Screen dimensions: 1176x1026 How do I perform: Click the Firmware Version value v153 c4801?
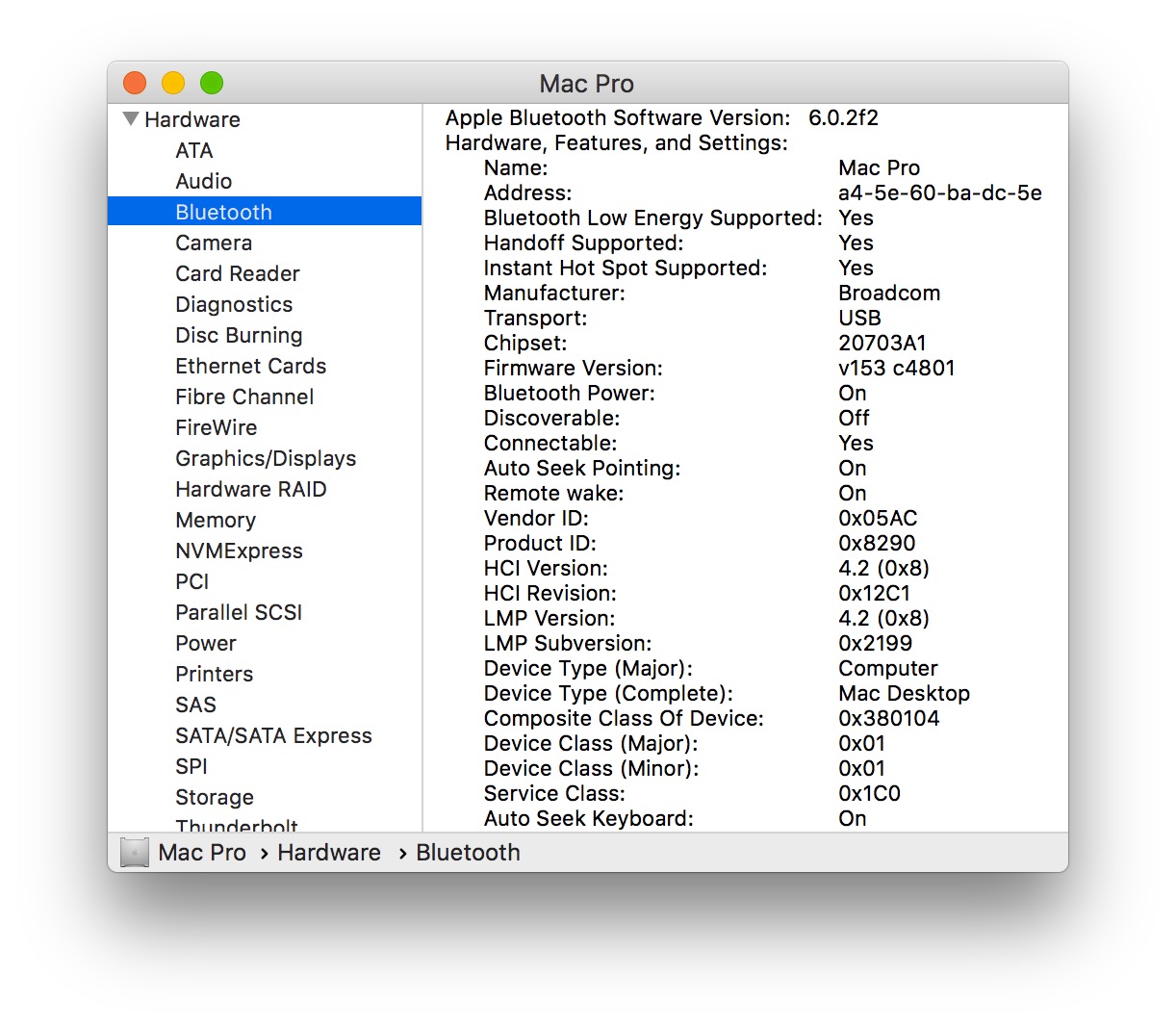(897, 368)
